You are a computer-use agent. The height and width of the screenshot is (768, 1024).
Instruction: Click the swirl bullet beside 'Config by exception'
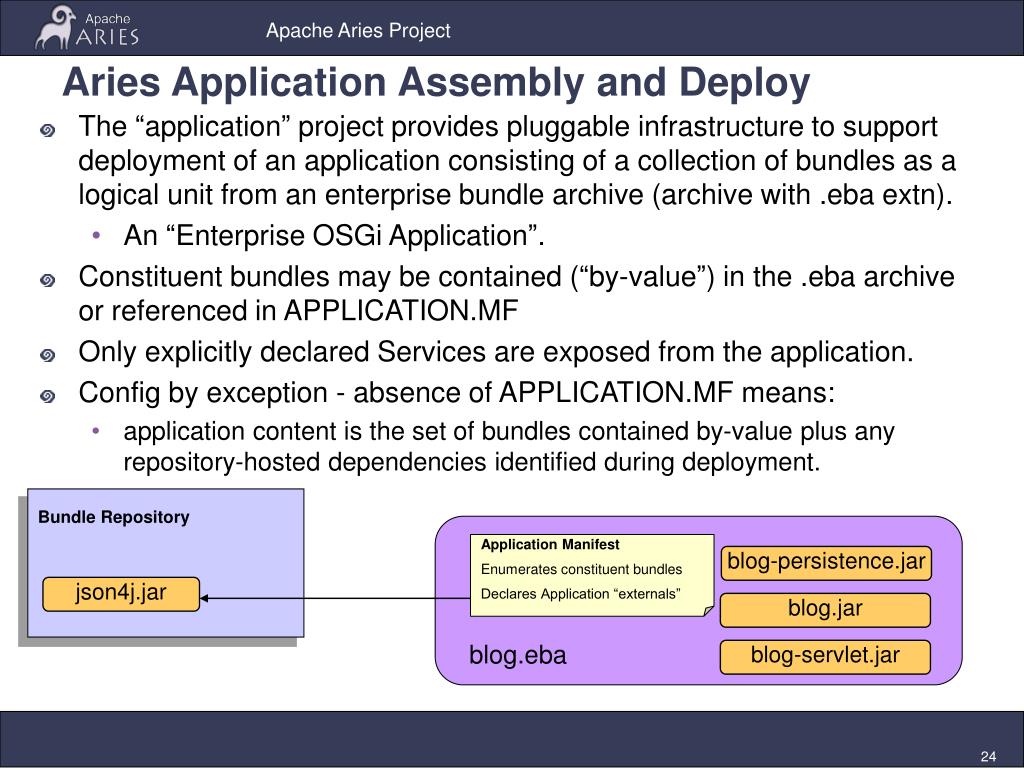click(x=47, y=396)
